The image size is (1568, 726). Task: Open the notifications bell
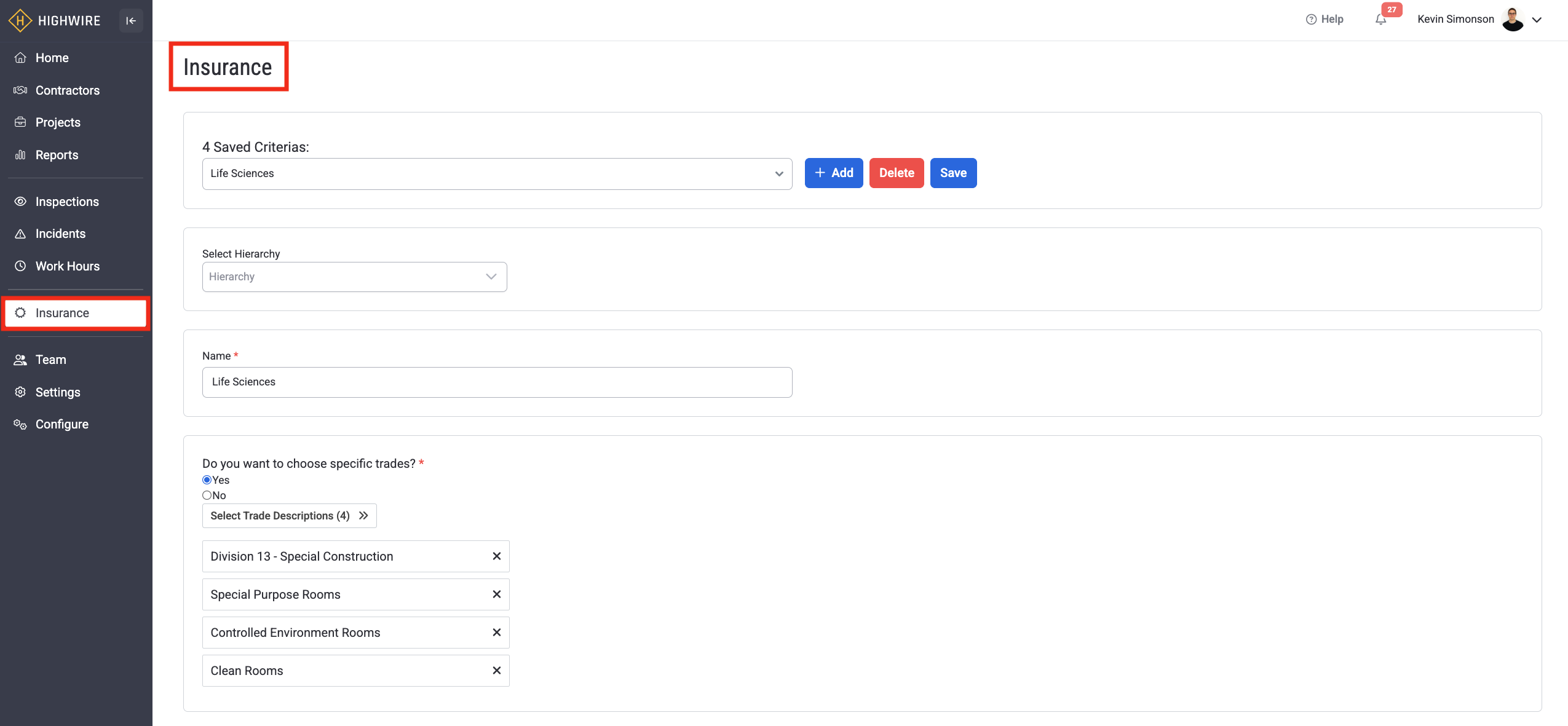[1381, 19]
